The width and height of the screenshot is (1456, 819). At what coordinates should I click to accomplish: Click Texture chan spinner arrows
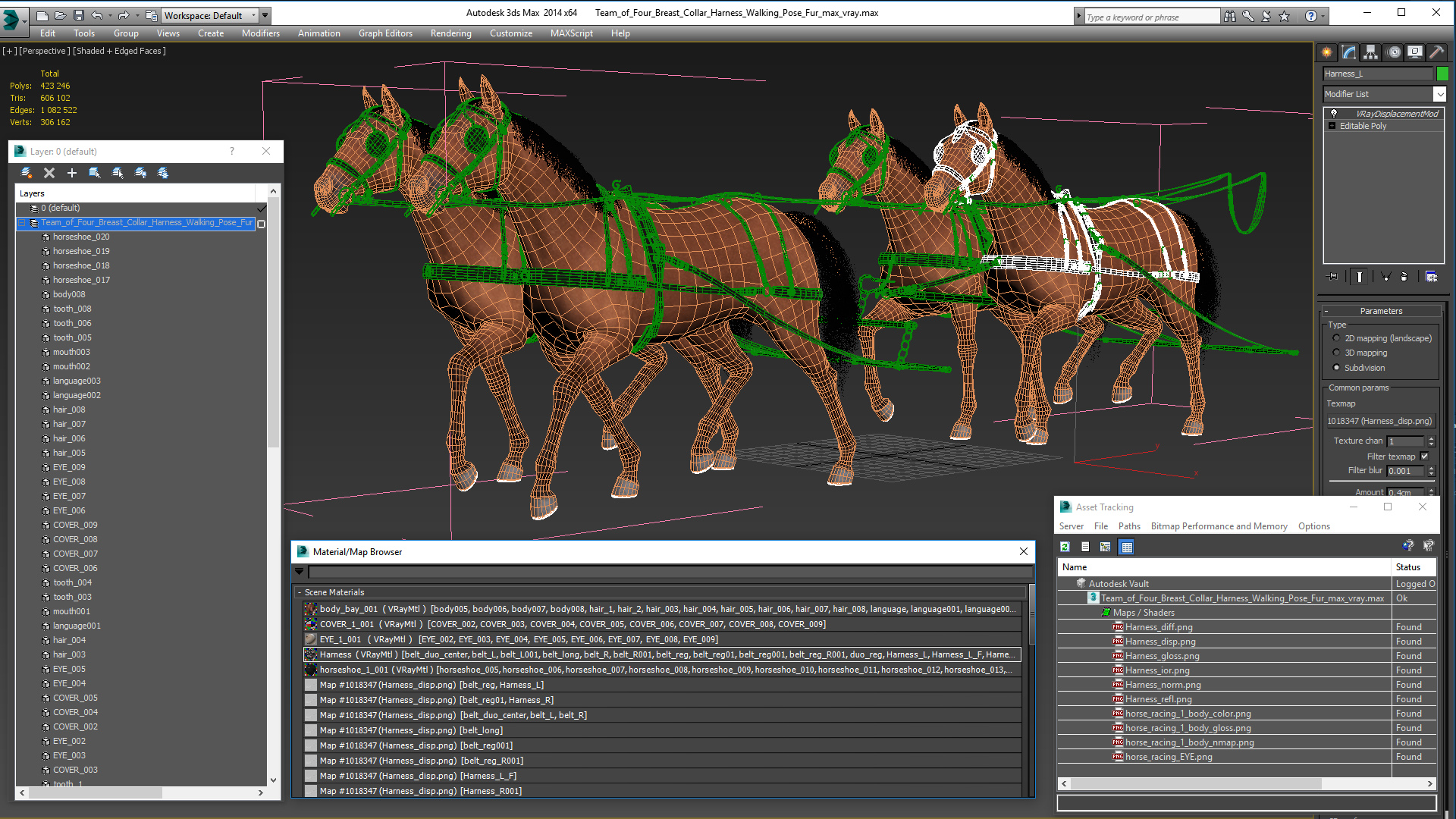1431,441
